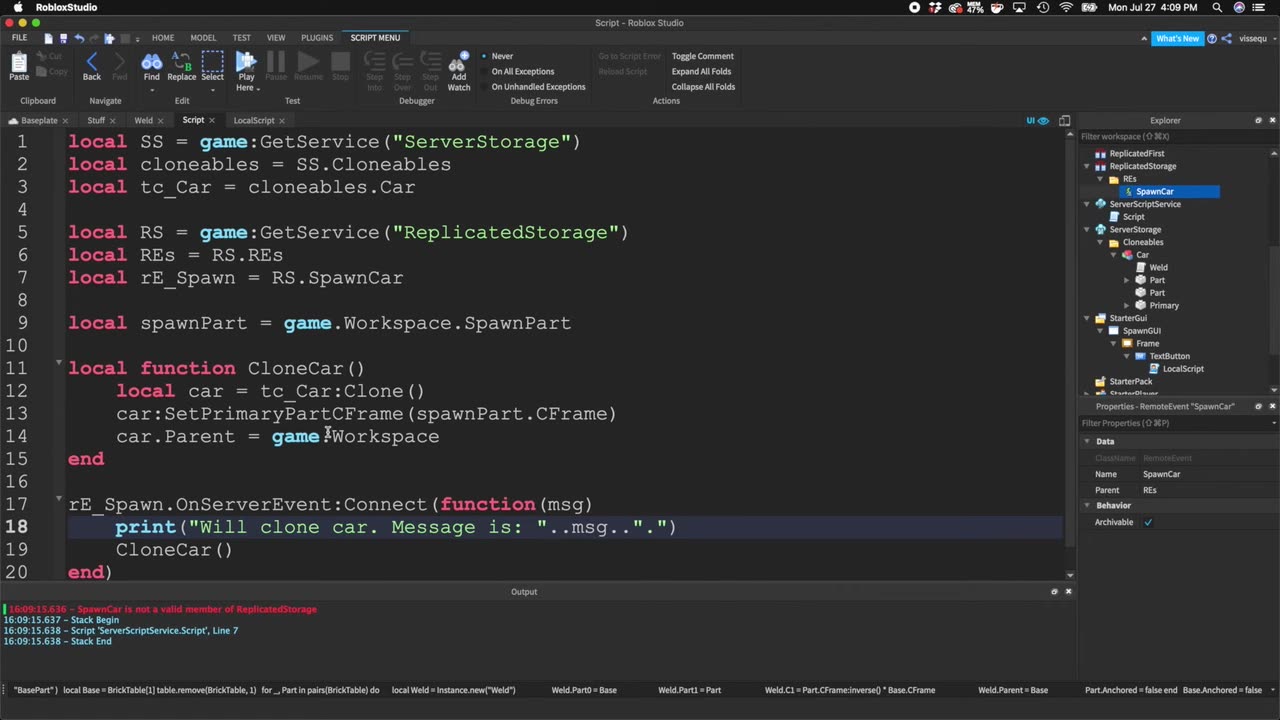Toggle the Archivable checkbox
This screenshot has height=720, width=1280.
(1148, 522)
